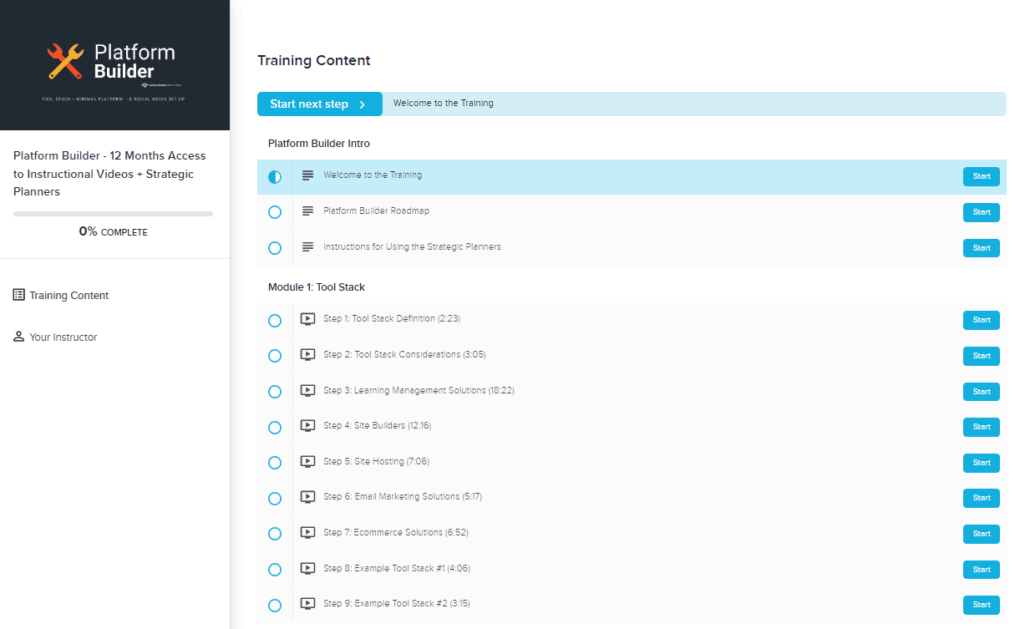Click the video icon for Step 9: Example Tool Stack #2
The width and height of the screenshot is (1030, 629).
(x=307, y=603)
